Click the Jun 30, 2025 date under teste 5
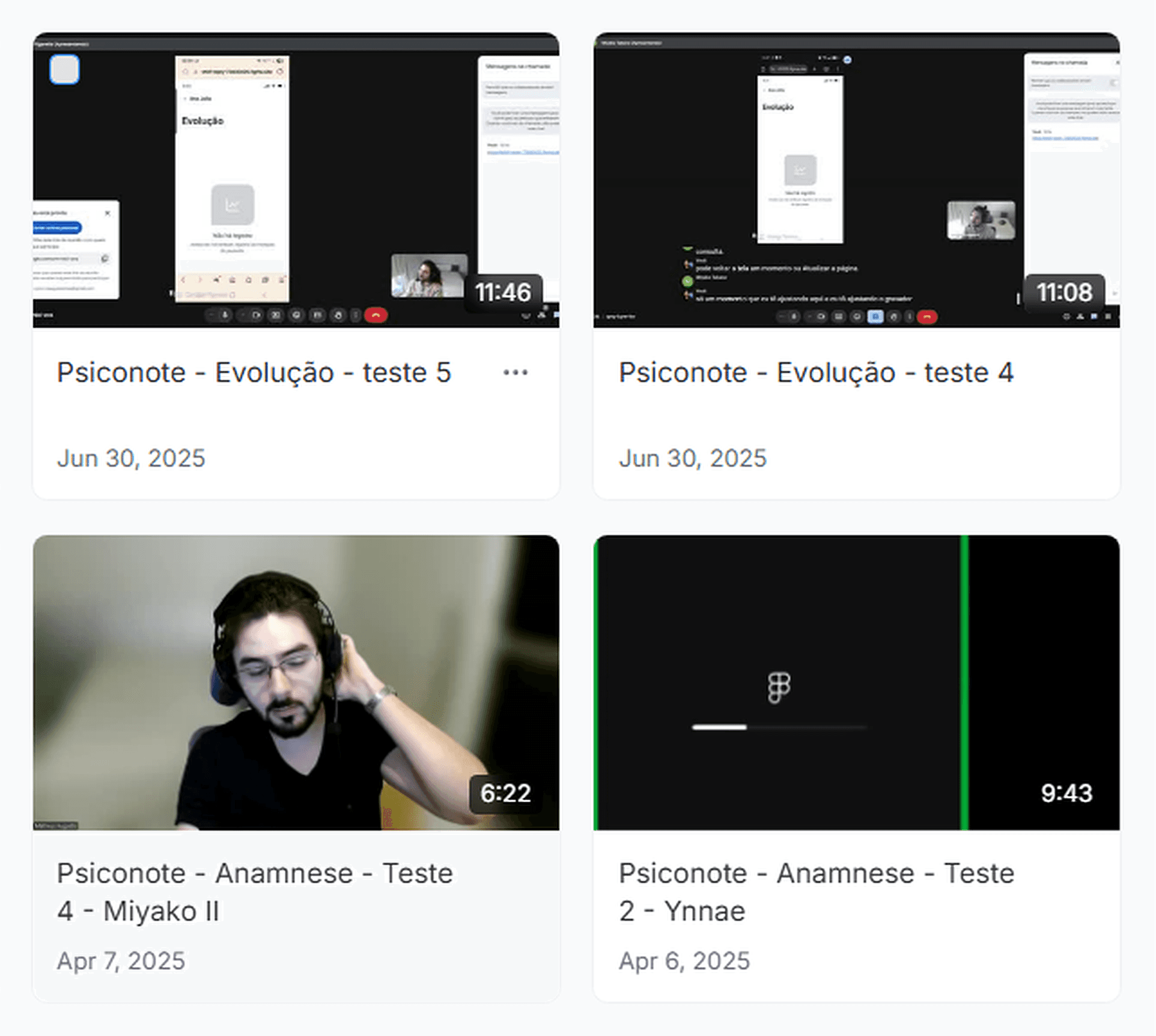This screenshot has height=1036, width=1156. (x=131, y=458)
